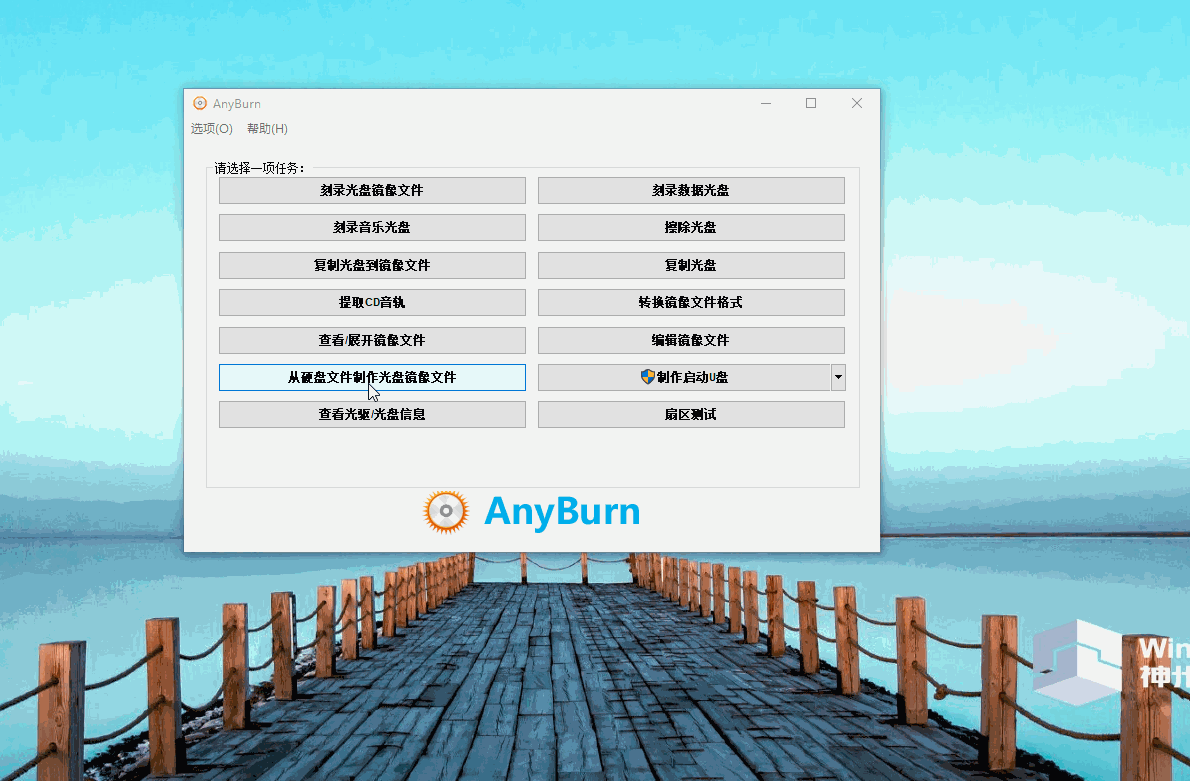This screenshot has height=781, width=1190.
Task: Select 刻录光盘镜像文件 task
Action: (372, 191)
